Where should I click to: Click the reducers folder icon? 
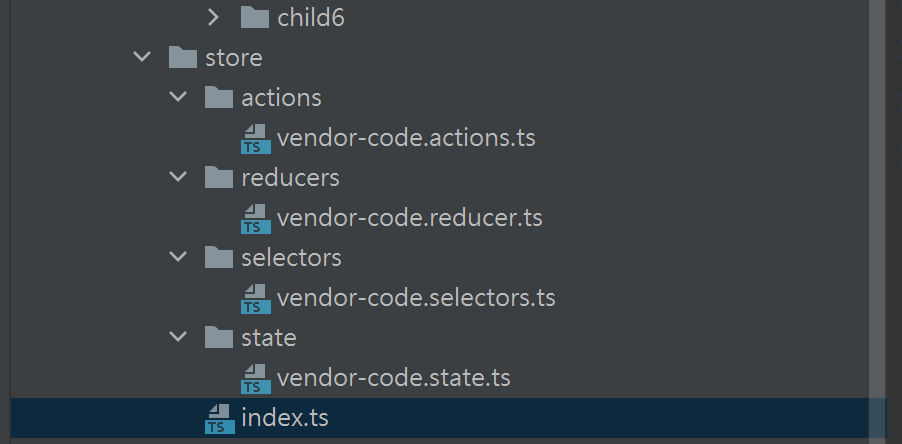point(219,177)
